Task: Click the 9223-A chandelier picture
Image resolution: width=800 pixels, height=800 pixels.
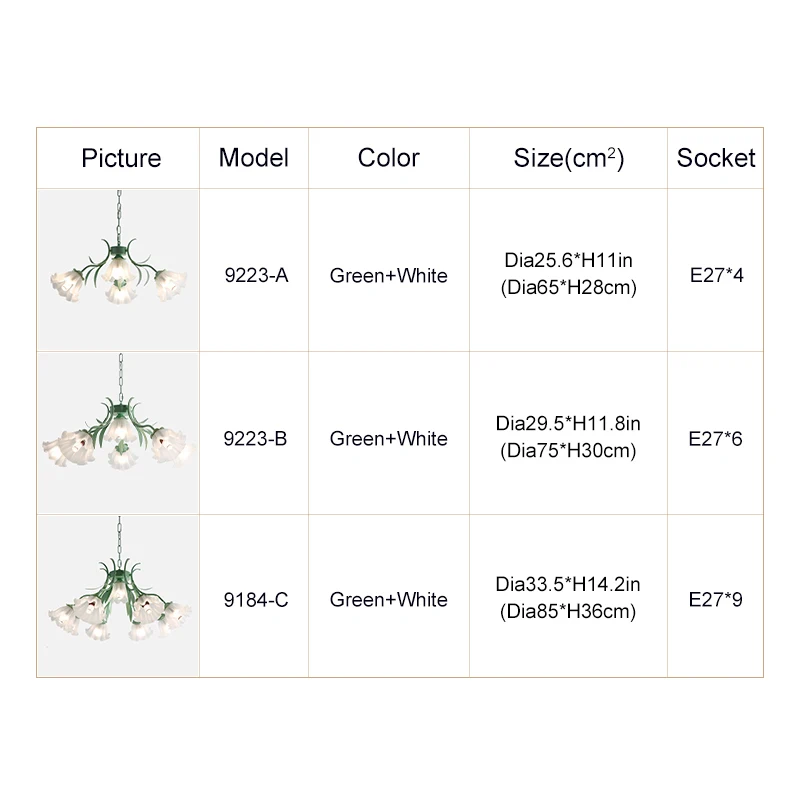Action: (119, 272)
